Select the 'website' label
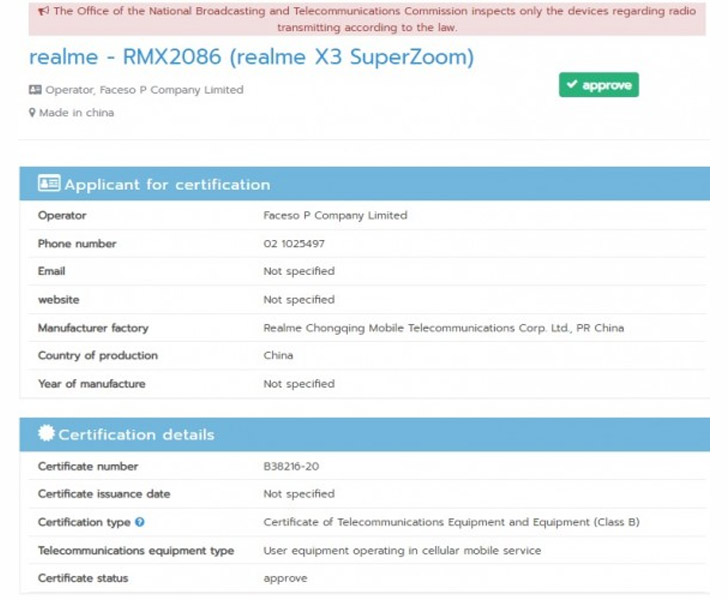Screen dimensions: 728x600 (x=58, y=300)
